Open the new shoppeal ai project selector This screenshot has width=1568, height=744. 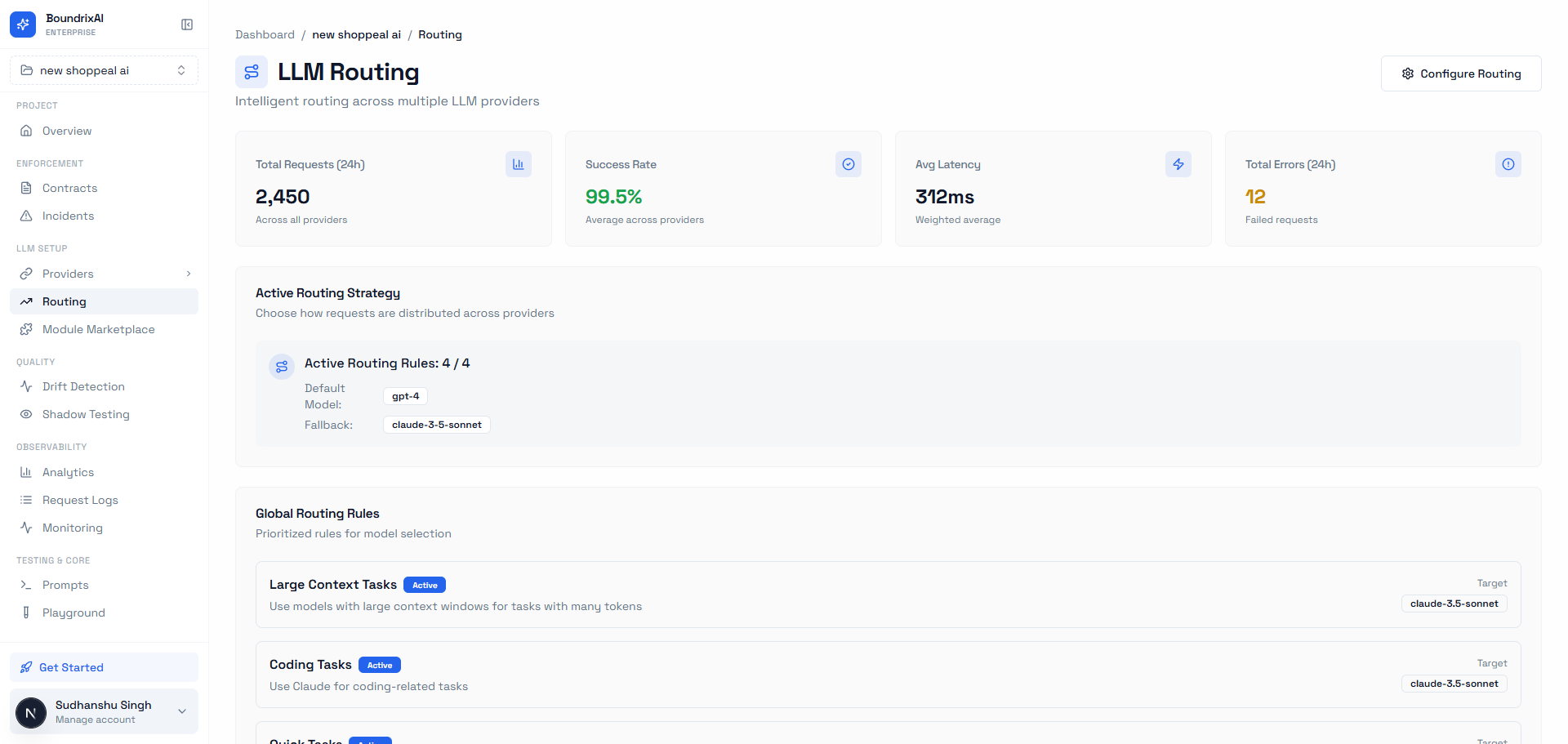[x=103, y=70]
